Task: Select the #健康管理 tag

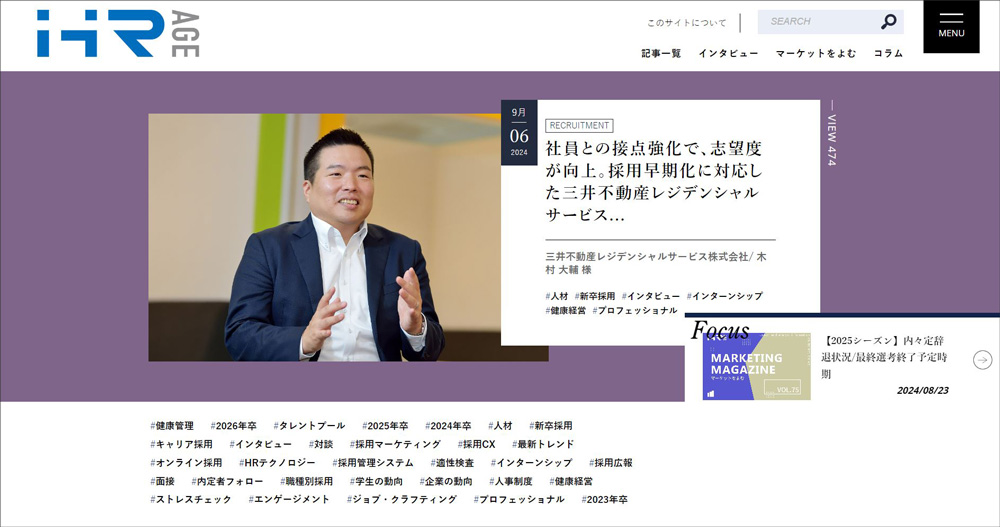Action: (x=172, y=426)
